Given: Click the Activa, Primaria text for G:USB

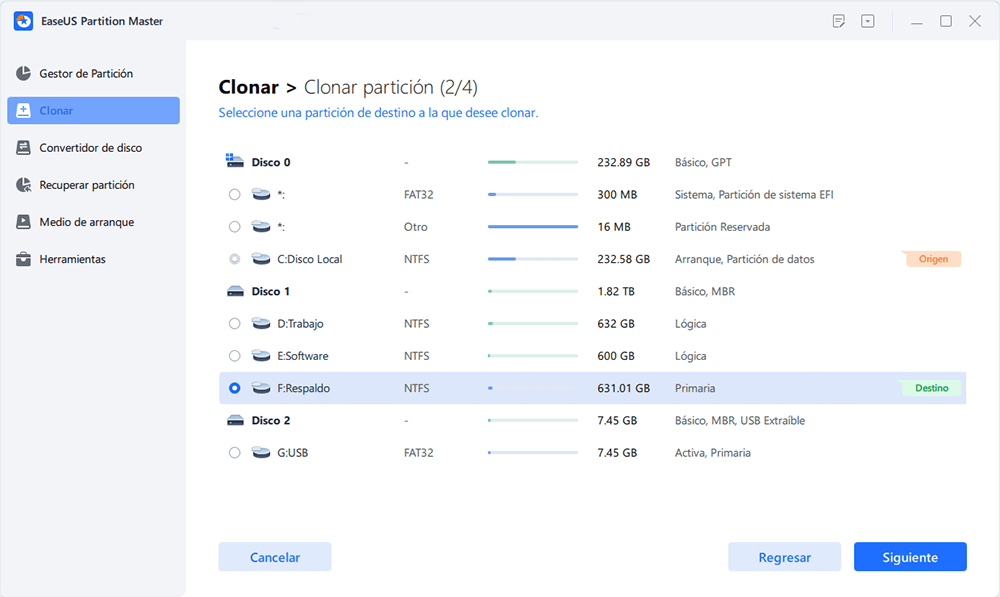Looking at the screenshot, I should 712,452.
